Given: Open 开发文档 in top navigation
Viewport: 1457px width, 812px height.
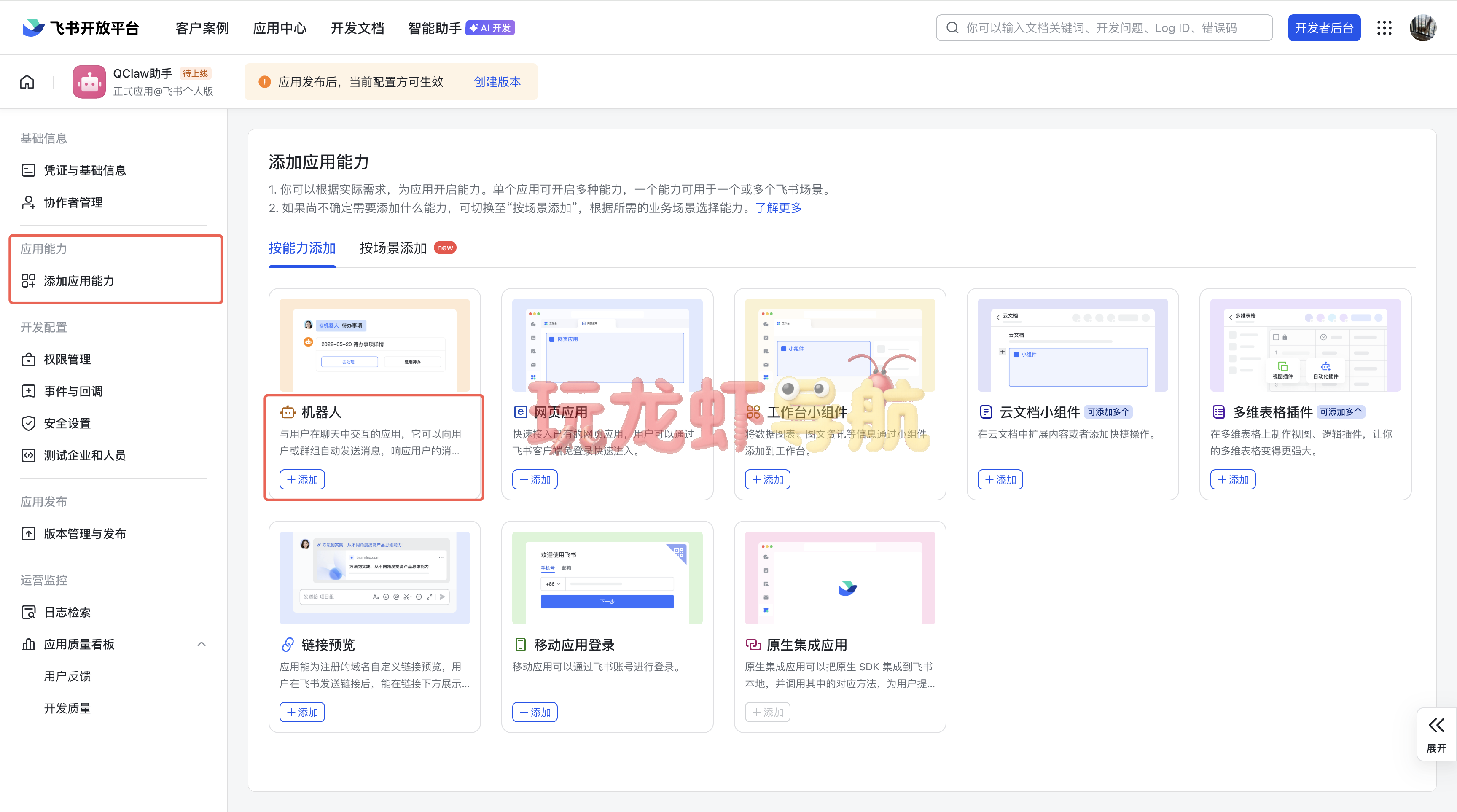Looking at the screenshot, I should click(357, 28).
